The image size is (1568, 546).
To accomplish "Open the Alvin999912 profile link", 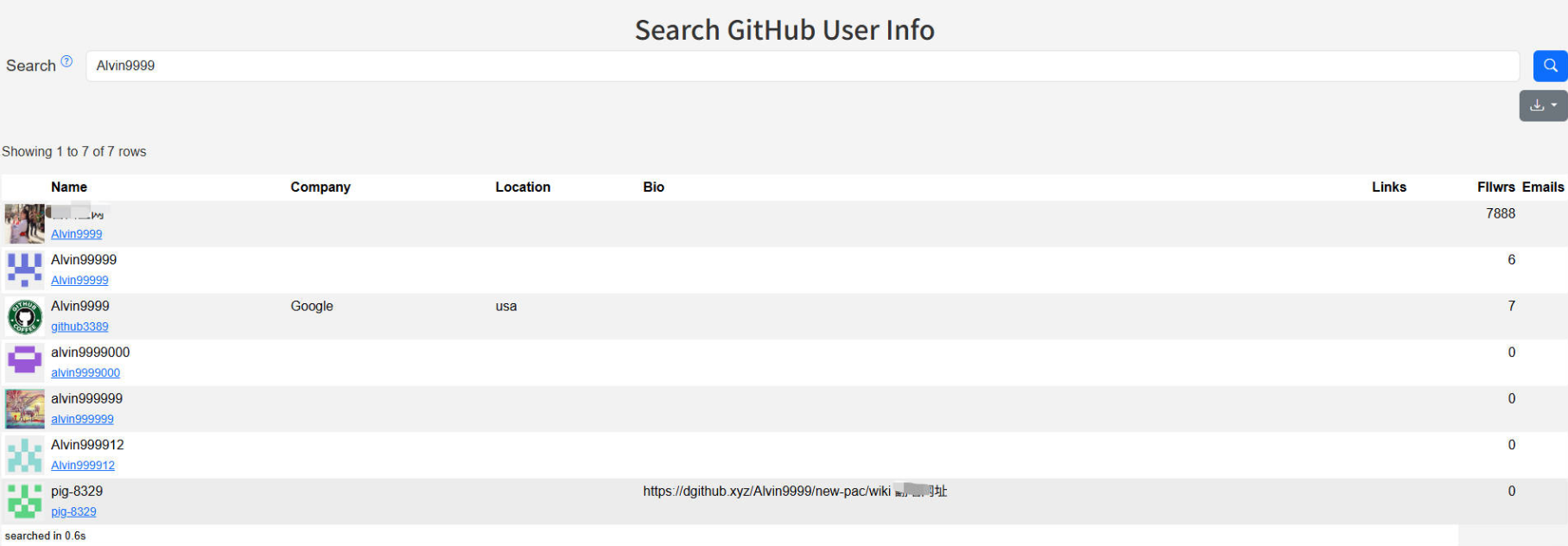I will coord(82,465).
